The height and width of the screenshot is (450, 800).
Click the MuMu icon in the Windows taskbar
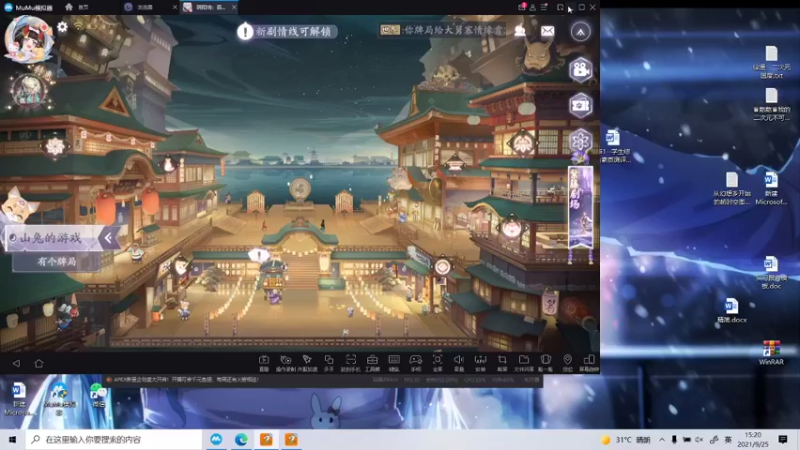pyautogui.click(x=216, y=439)
